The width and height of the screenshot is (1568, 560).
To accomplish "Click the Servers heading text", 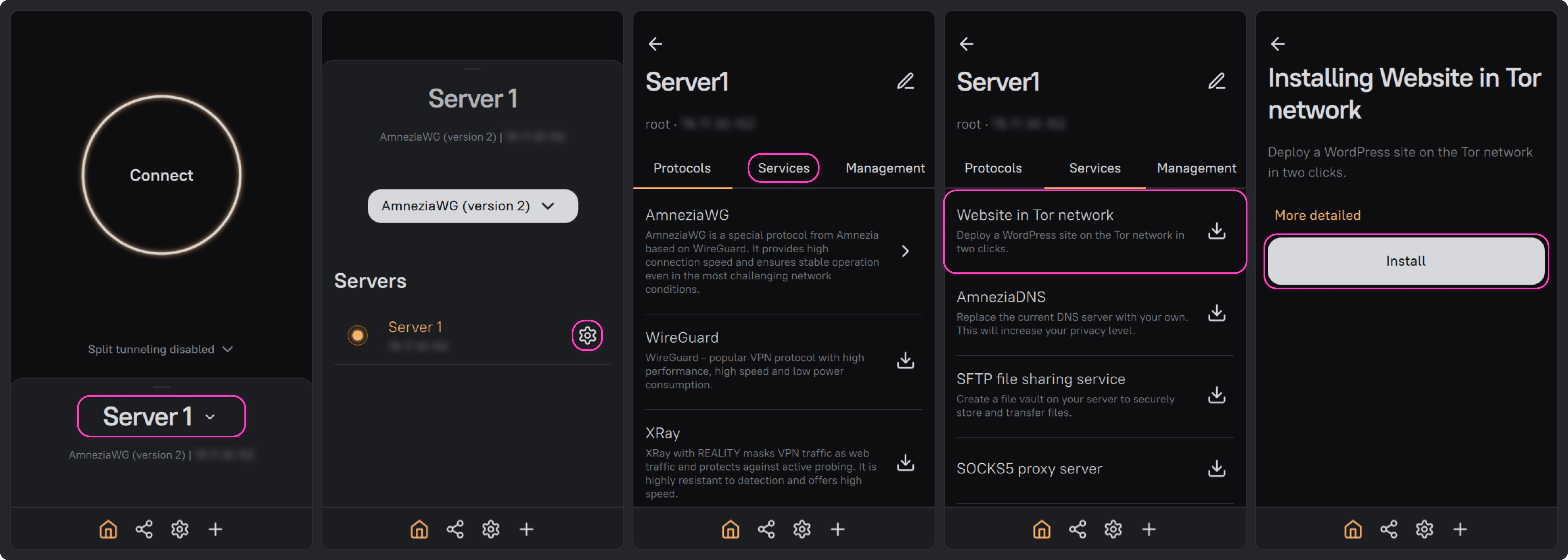I will pos(370,281).
